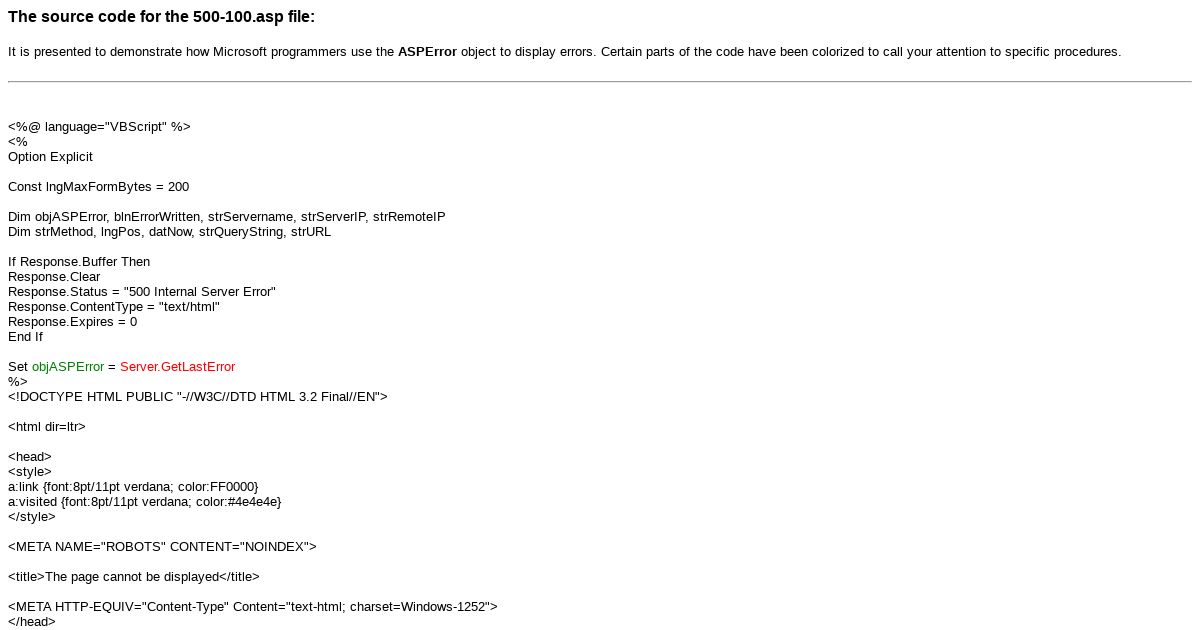Click the Const lngMaxFormBytes = 200 line
The image size is (1200, 630).
pos(98,187)
